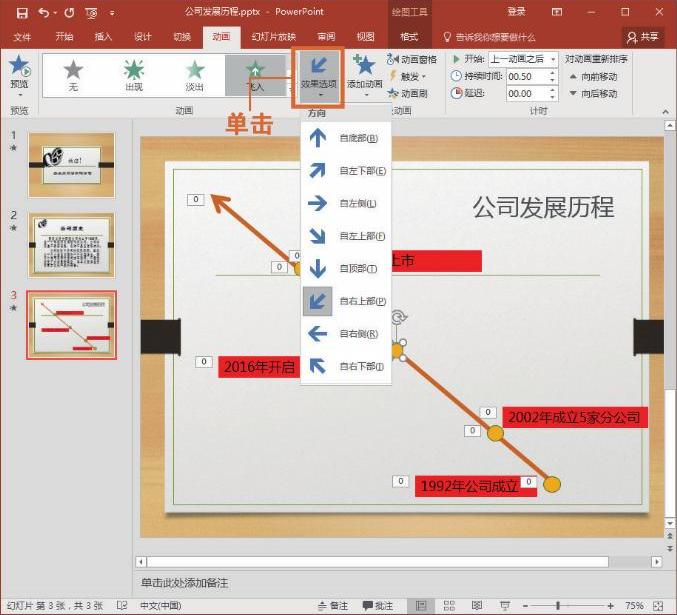
Task: Choose direction 自右下部 (From Bottom-Right)
Action: (346, 366)
